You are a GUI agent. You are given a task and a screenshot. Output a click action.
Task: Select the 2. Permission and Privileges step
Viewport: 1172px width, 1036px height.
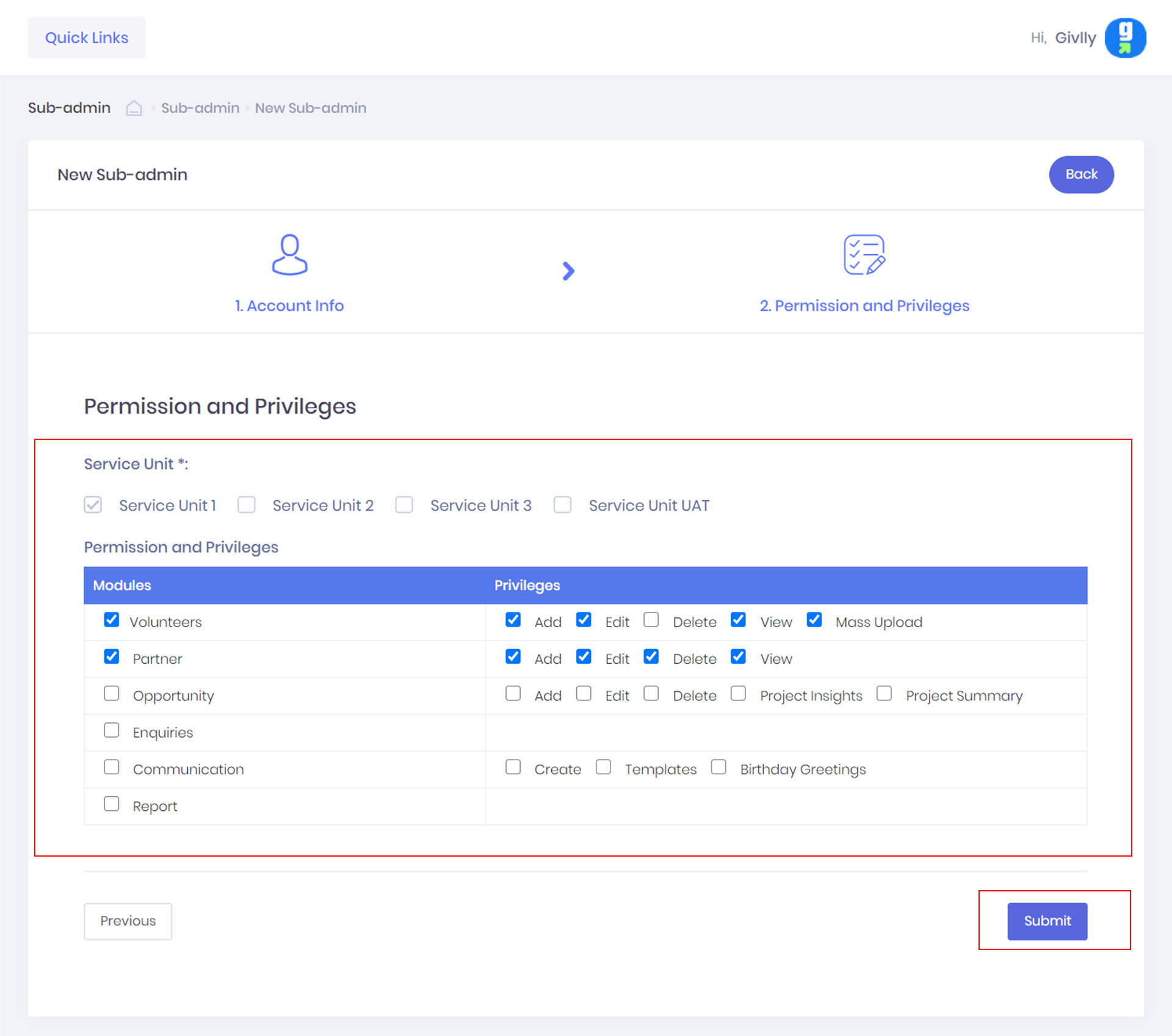pyautogui.click(x=864, y=306)
